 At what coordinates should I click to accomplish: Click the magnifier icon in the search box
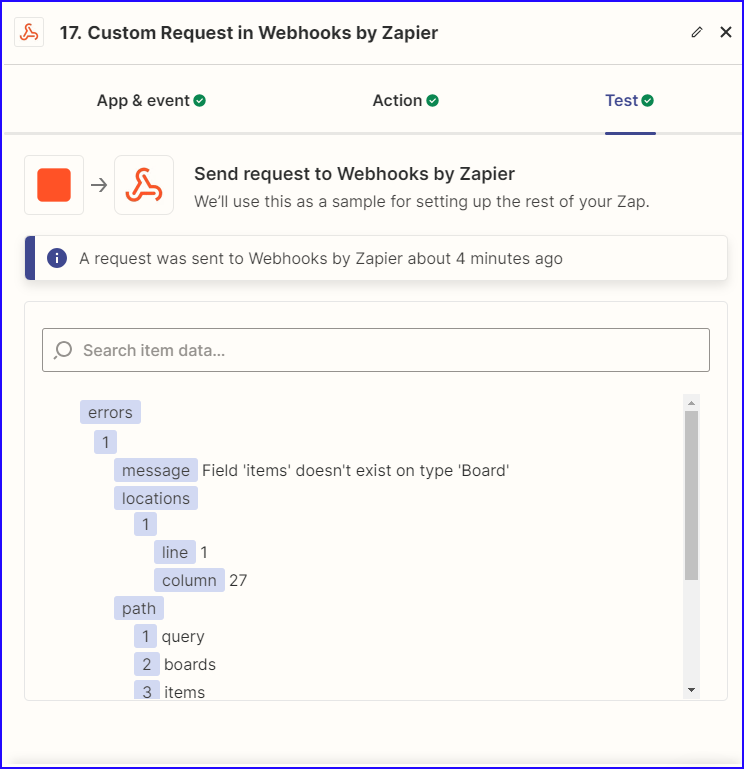pos(63,350)
